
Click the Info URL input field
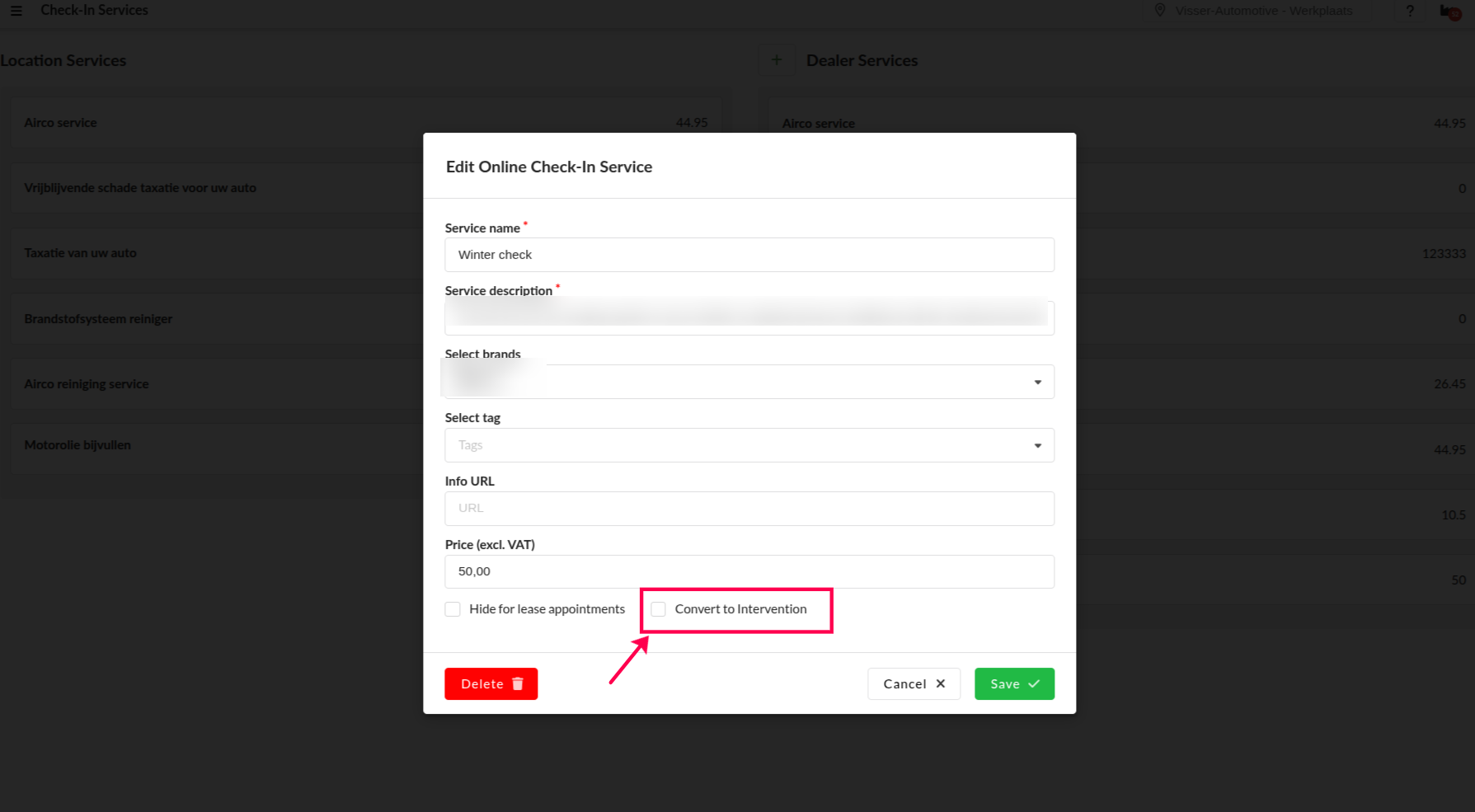pyautogui.click(x=749, y=509)
